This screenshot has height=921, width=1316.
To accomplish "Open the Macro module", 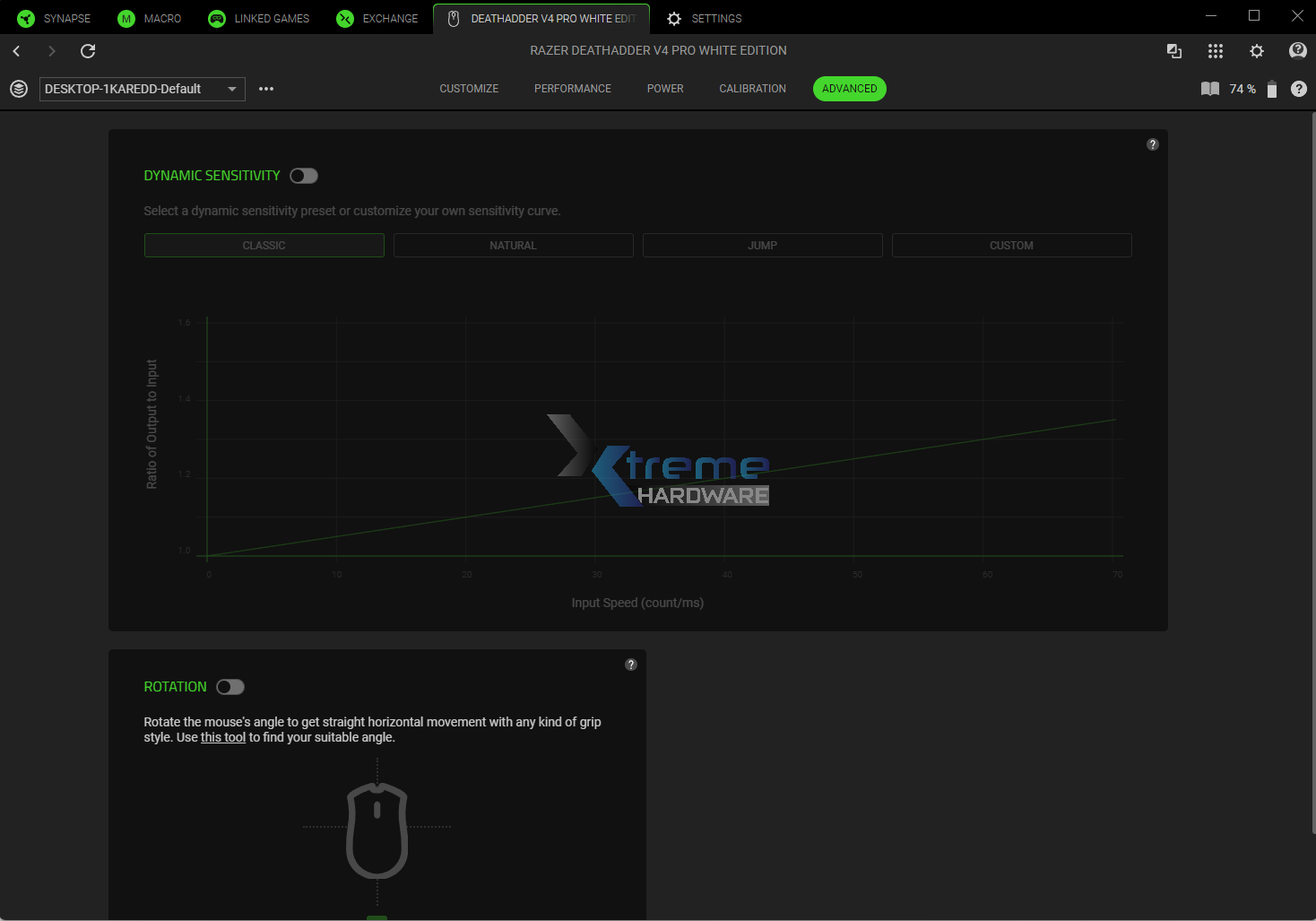I will pos(149,18).
